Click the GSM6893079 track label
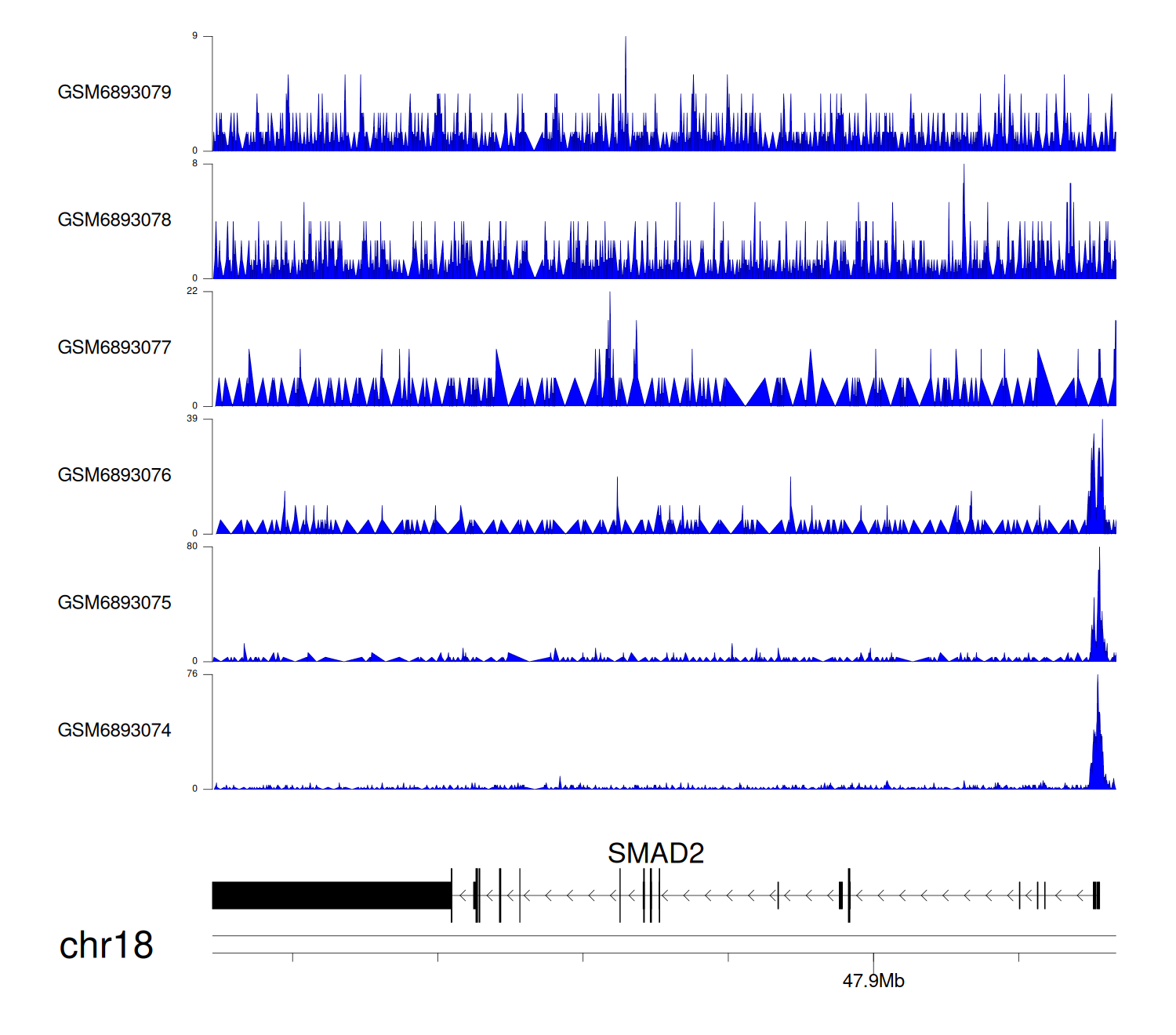The height and width of the screenshot is (1035, 1176). [x=114, y=93]
